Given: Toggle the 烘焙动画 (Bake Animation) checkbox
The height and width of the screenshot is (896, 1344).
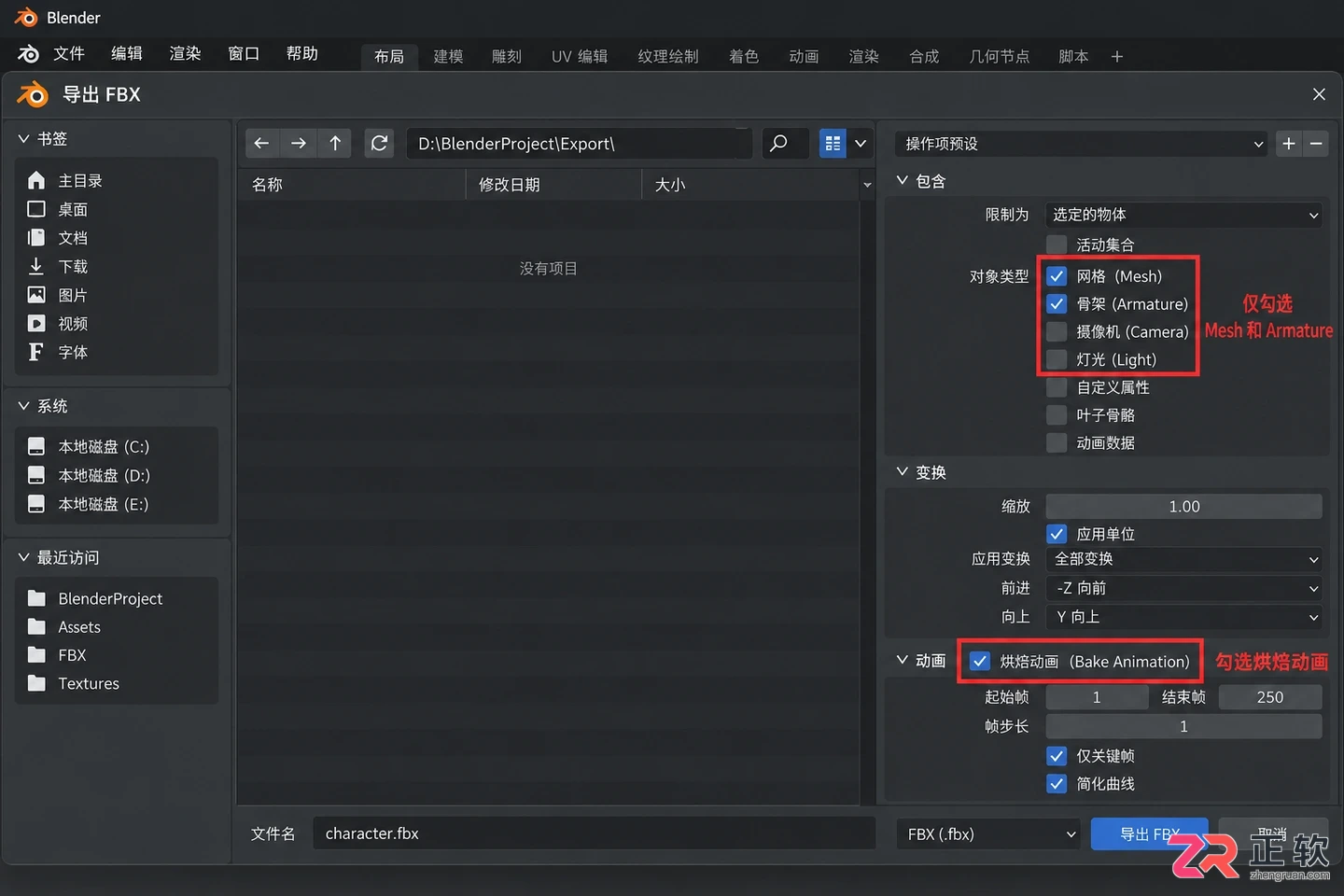Looking at the screenshot, I should (980, 662).
